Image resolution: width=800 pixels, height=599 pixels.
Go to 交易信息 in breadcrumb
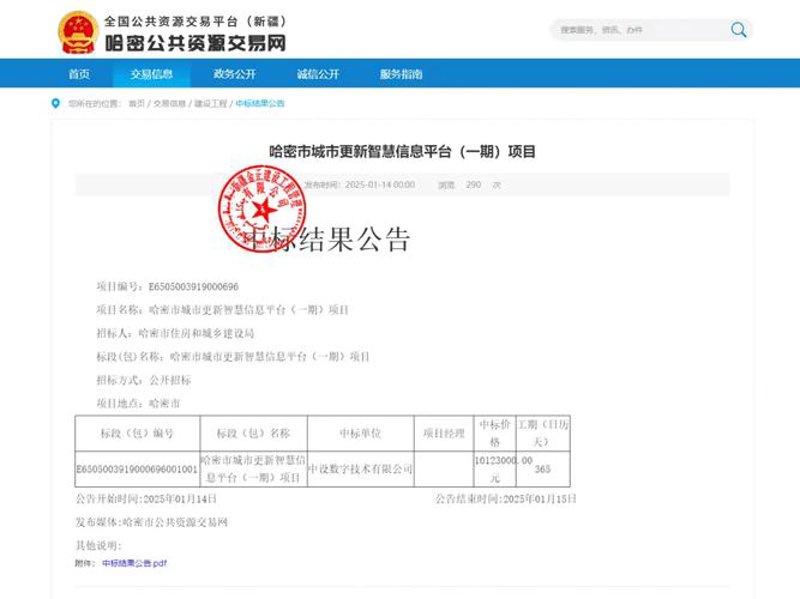(x=170, y=104)
